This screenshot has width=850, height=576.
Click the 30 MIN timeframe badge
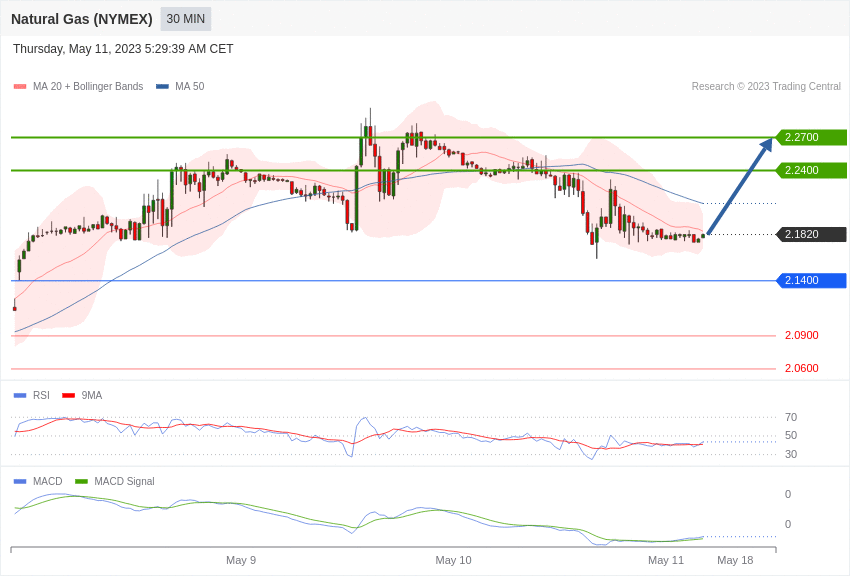pyautogui.click(x=185, y=19)
